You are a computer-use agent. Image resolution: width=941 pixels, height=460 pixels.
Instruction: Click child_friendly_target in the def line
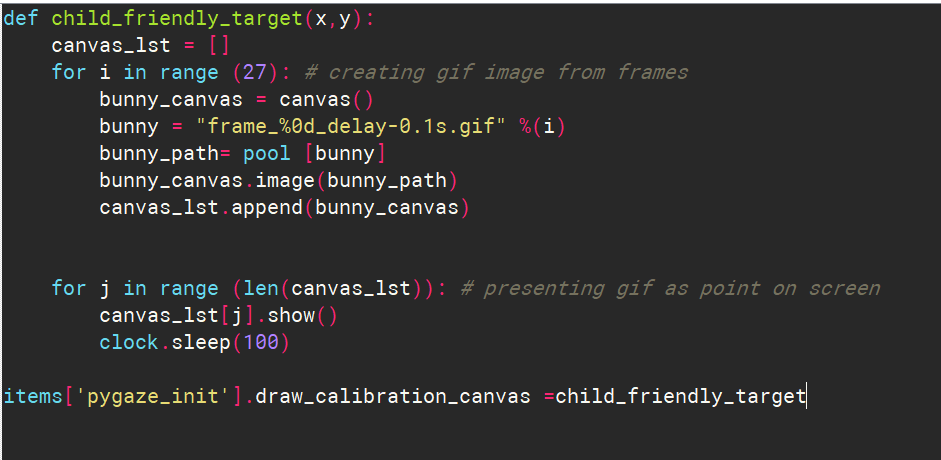177,19
